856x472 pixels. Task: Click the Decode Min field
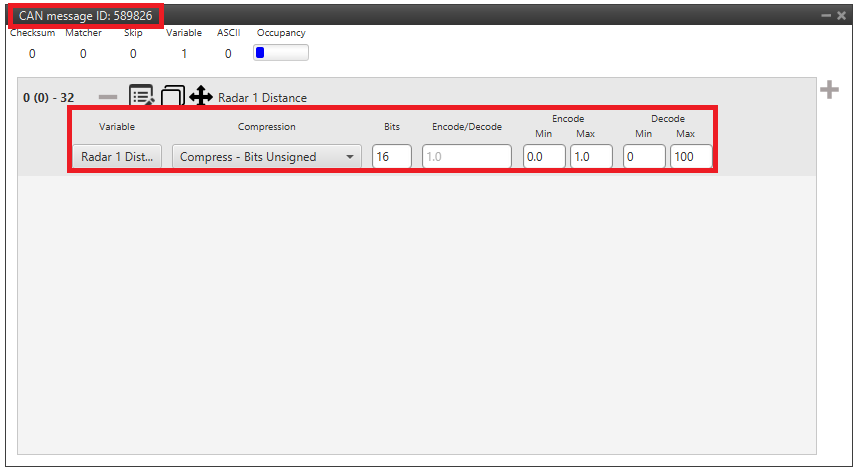tap(644, 157)
